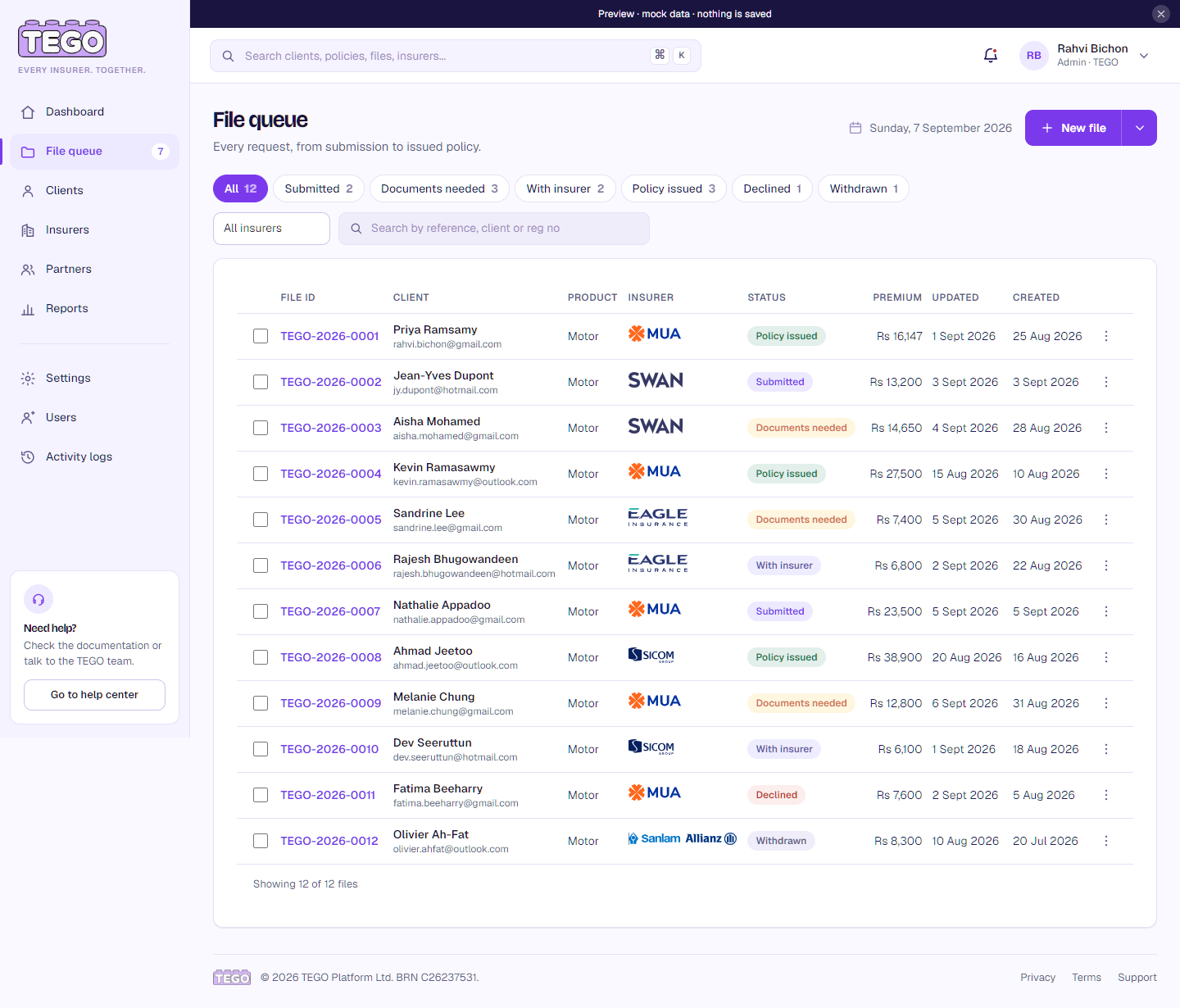Viewport: 1180px width, 1008px height.
Task: Go to help center
Action: click(94, 695)
